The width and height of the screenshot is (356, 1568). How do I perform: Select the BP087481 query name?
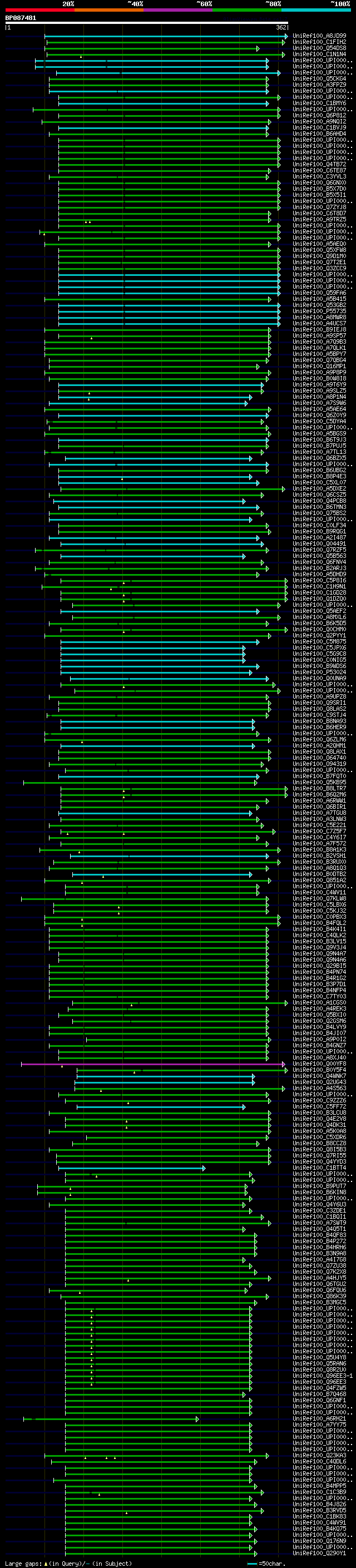point(21,18)
